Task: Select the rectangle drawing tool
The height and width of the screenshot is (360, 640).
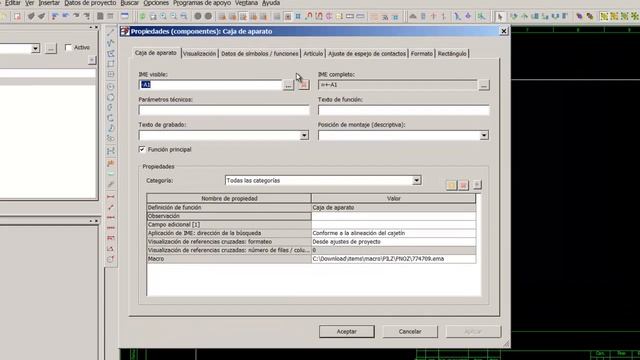Action: [111, 64]
